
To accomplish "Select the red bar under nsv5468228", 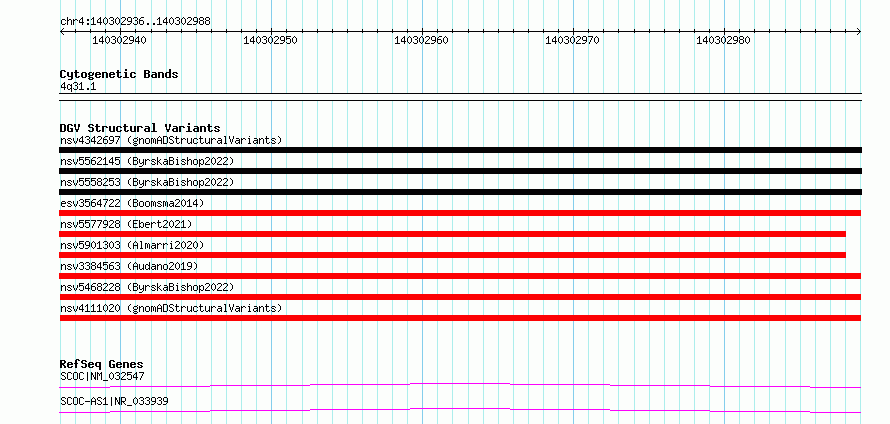I will pyautogui.click(x=460, y=297).
